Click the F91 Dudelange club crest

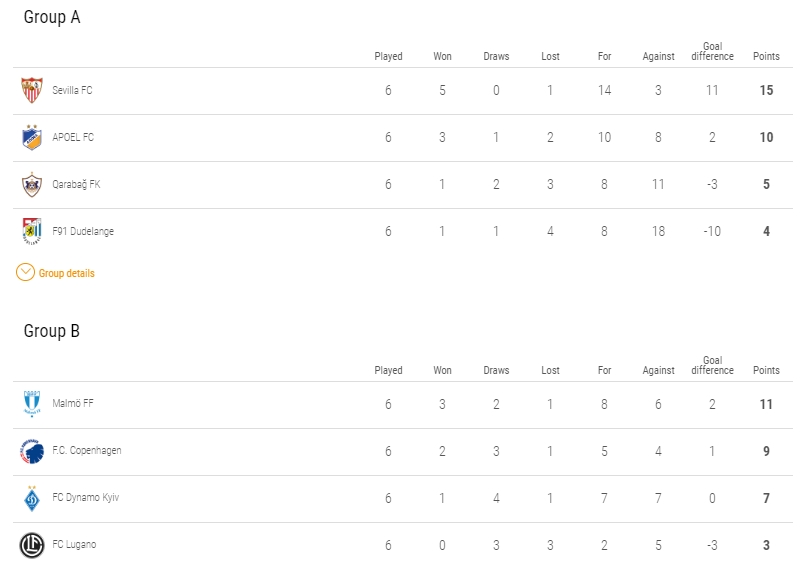coord(32,232)
